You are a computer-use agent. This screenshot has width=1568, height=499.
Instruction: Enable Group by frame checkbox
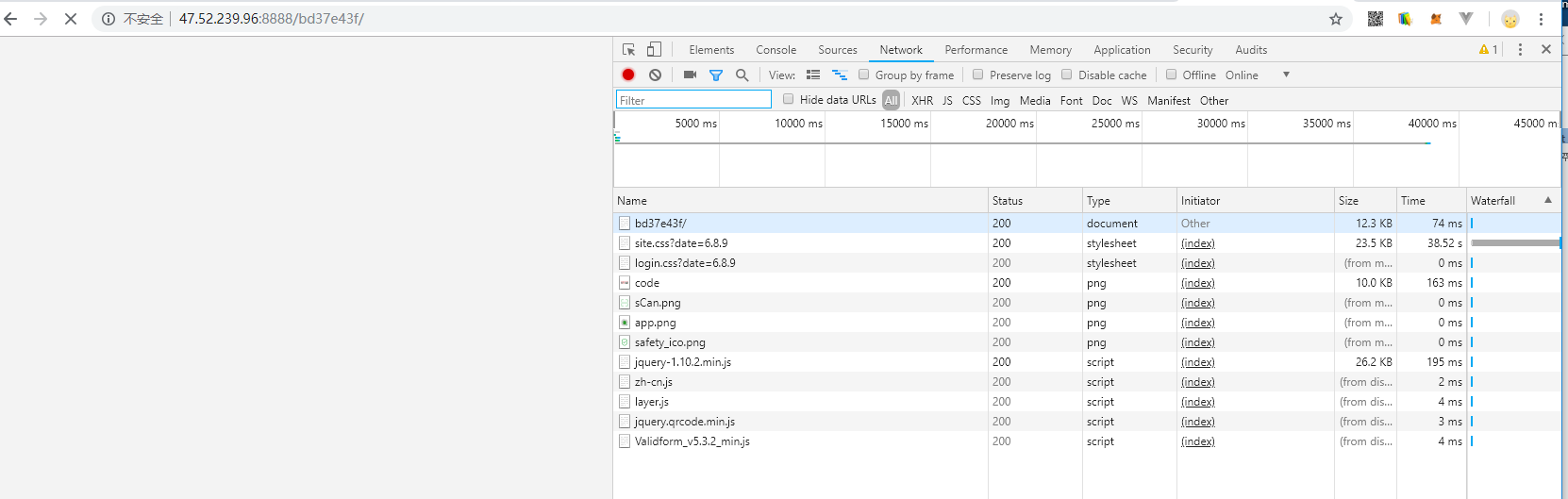[x=863, y=75]
